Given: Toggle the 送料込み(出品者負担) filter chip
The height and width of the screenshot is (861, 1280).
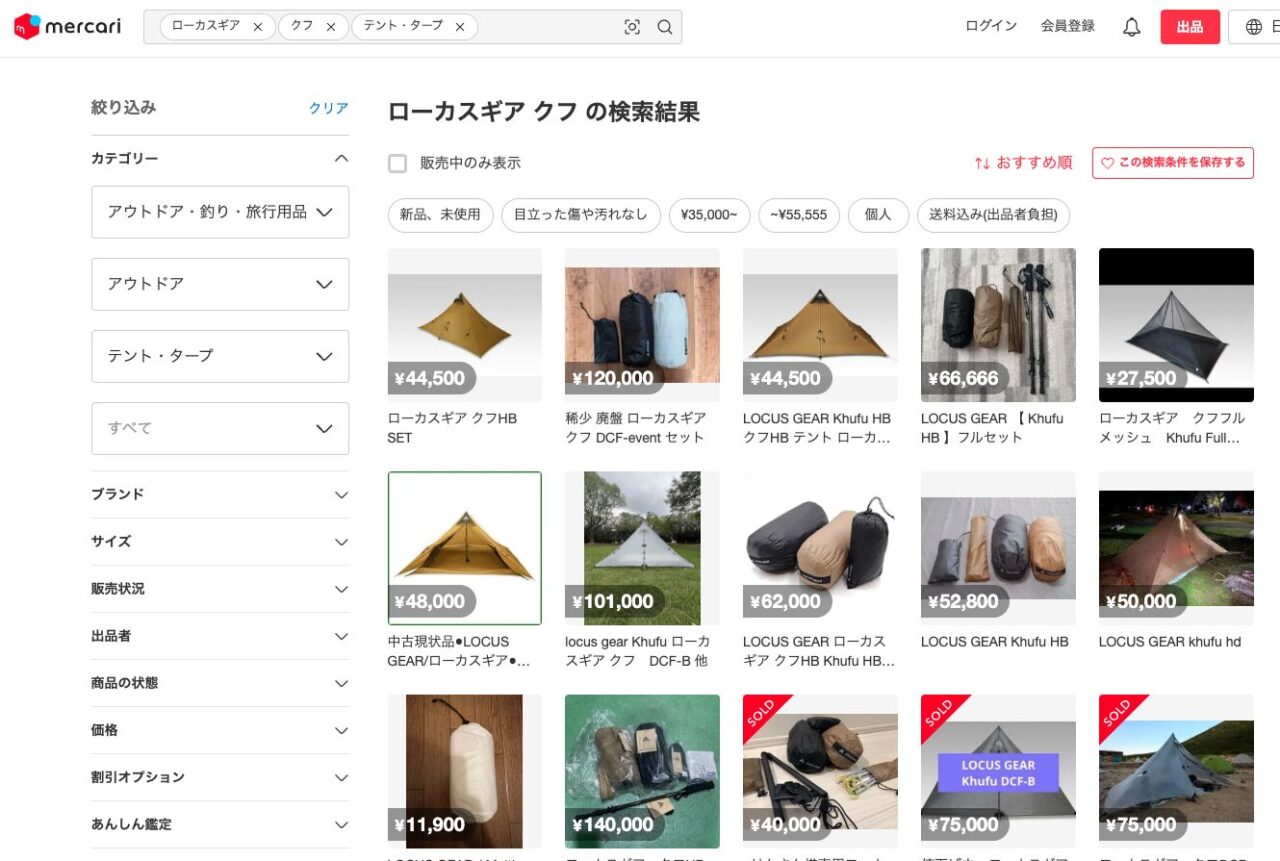Looking at the screenshot, I should 993,215.
